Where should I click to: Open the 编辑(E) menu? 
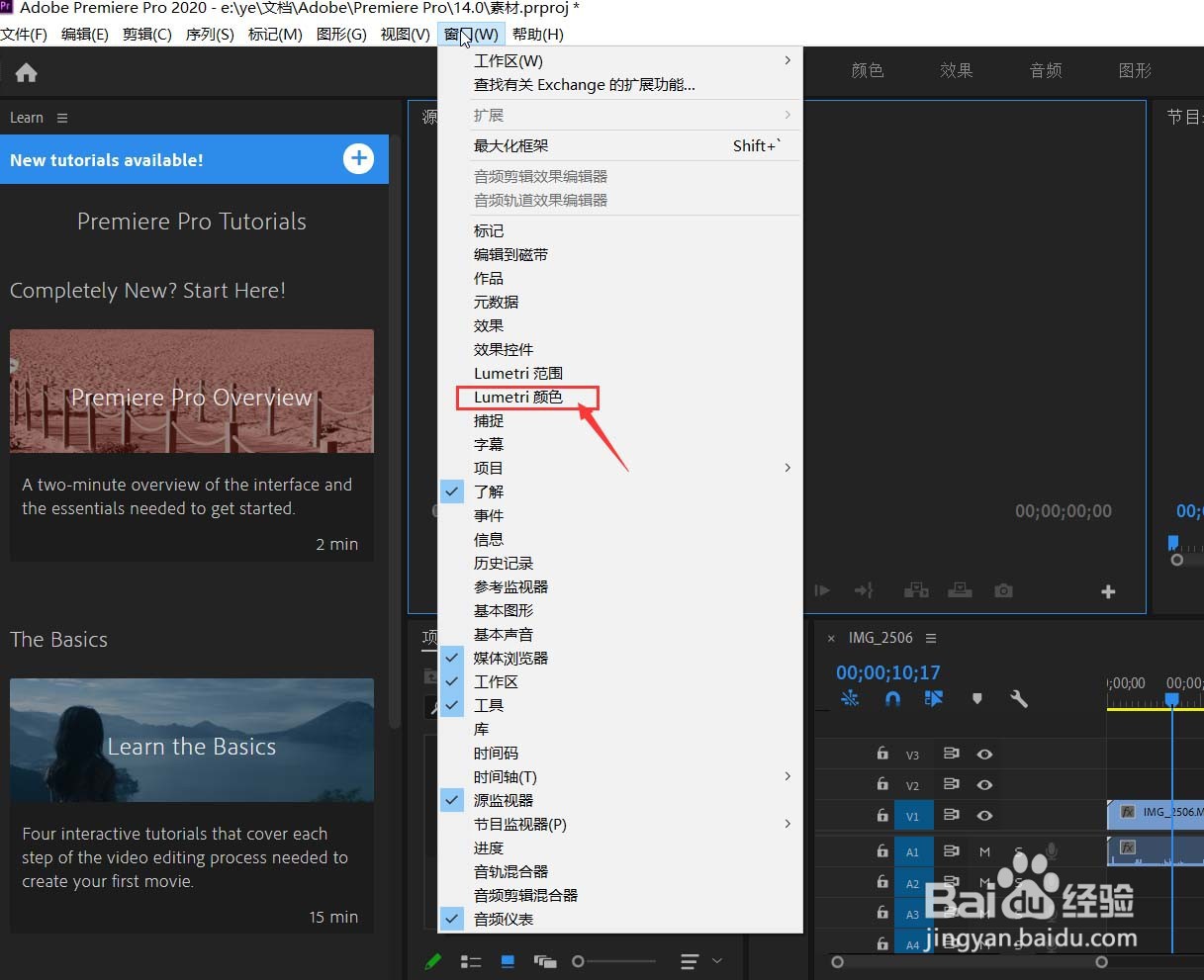[x=84, y=34]
